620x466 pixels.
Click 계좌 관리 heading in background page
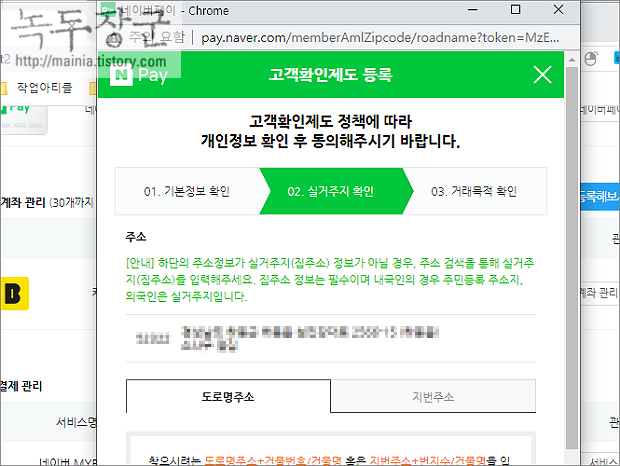(23, 202)
